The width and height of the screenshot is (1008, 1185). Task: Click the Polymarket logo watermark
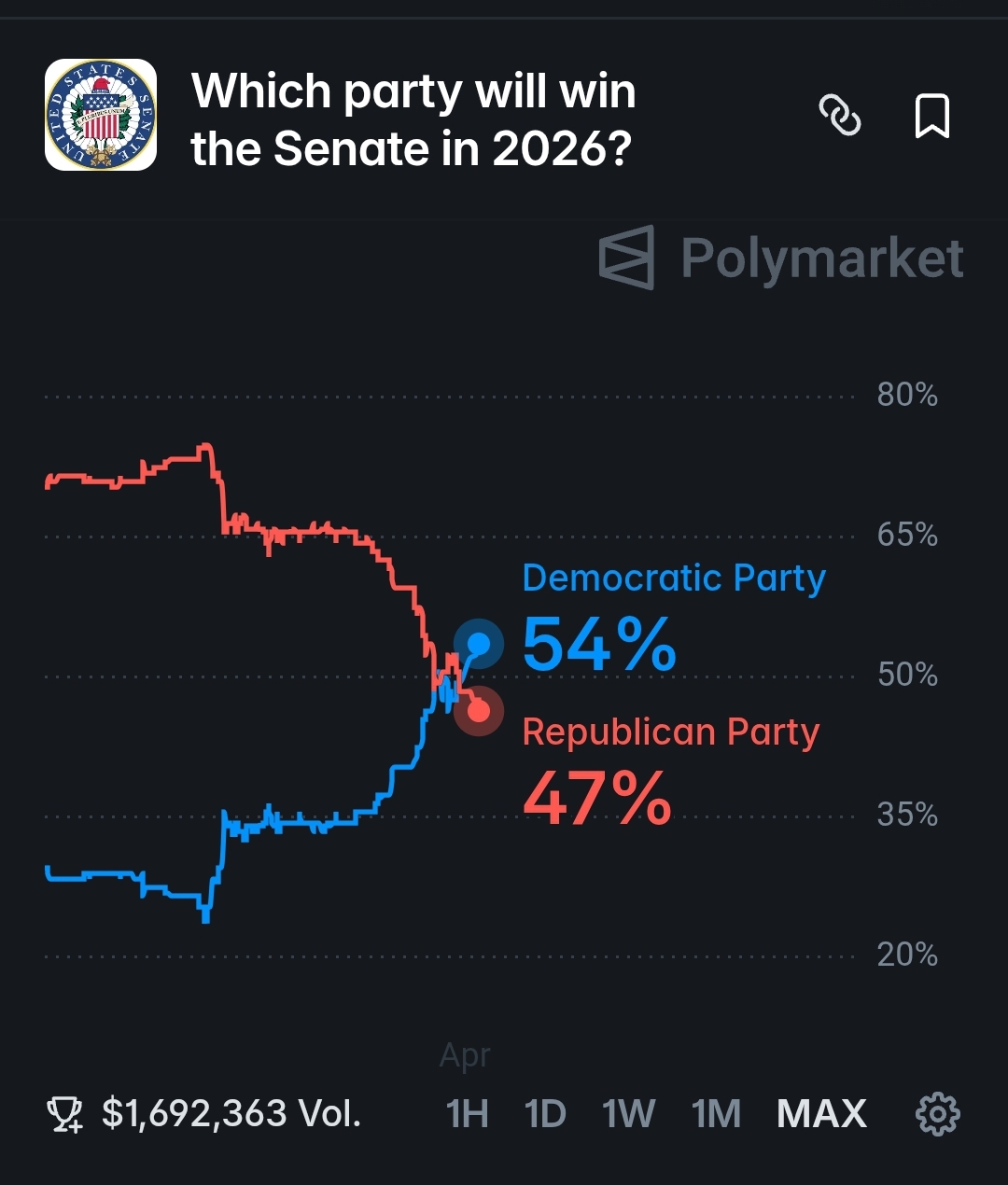[781, 258]
